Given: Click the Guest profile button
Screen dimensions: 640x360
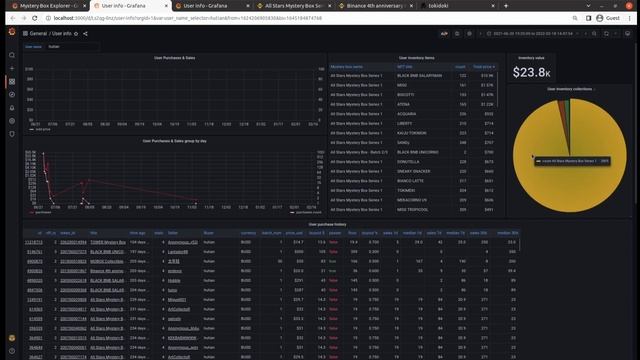Looking at the screenshot, I should (608, 18).
